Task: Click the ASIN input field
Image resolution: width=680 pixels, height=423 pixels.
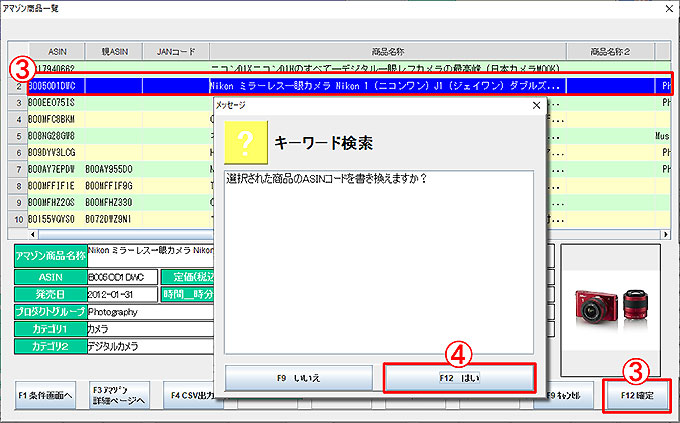Action: (122, 277)
